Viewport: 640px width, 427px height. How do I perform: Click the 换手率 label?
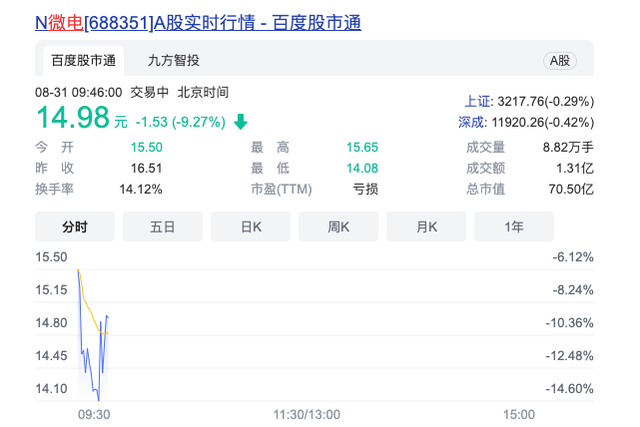click(54, 189)
